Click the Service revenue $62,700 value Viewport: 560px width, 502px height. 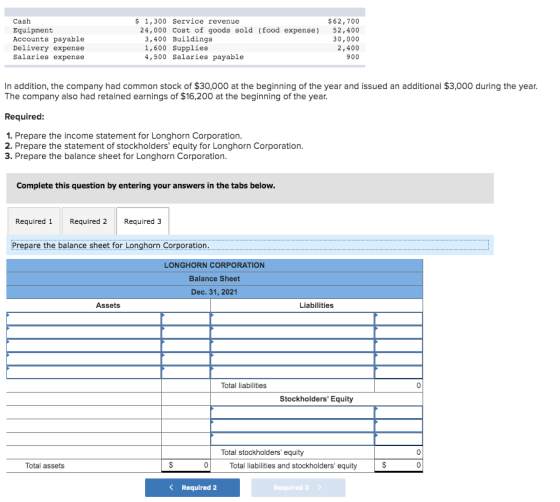click(344, 21)
